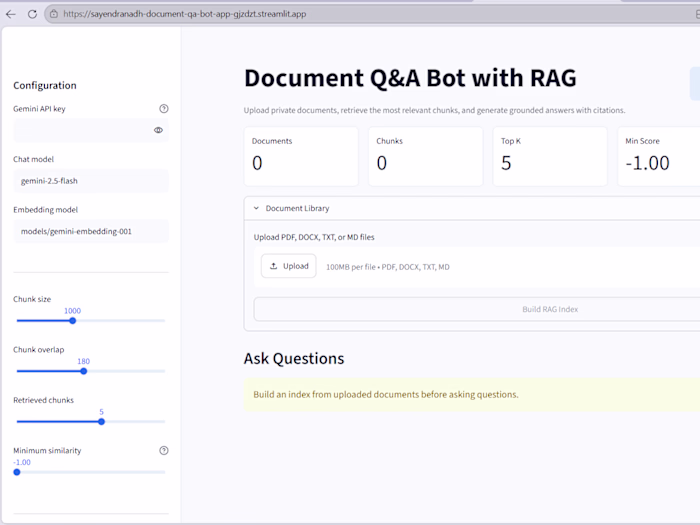The width and height of the screenshot is (700, 525).
Task: Click the Build RAG Index button
Action: pyautogui.click(x=477, y=309)
